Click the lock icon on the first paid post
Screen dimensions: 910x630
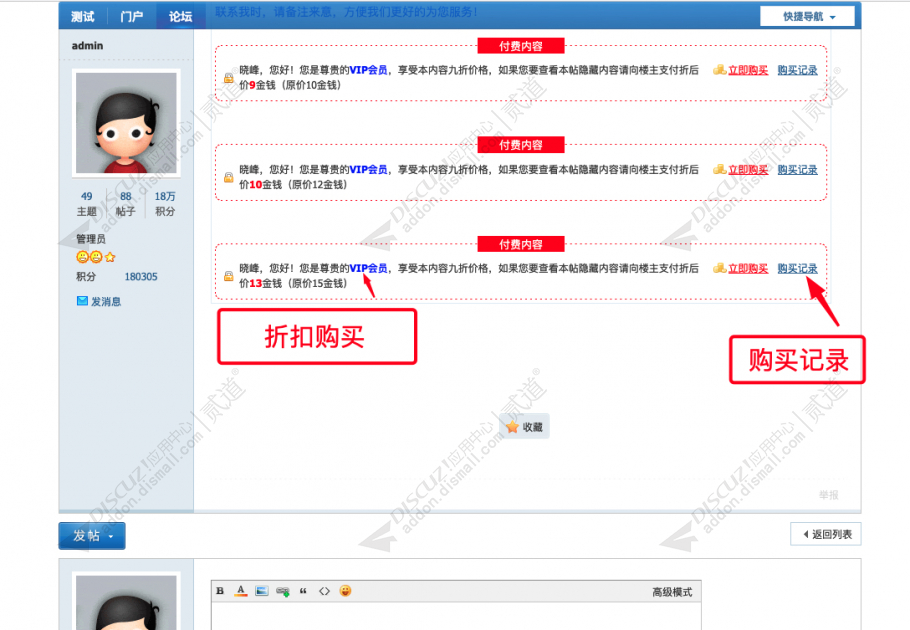(229, 77)
